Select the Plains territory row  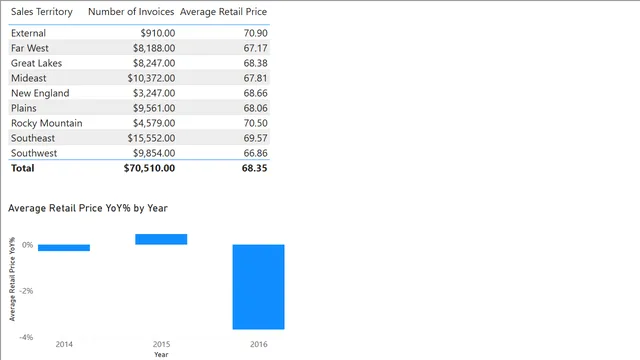(139, 108)
